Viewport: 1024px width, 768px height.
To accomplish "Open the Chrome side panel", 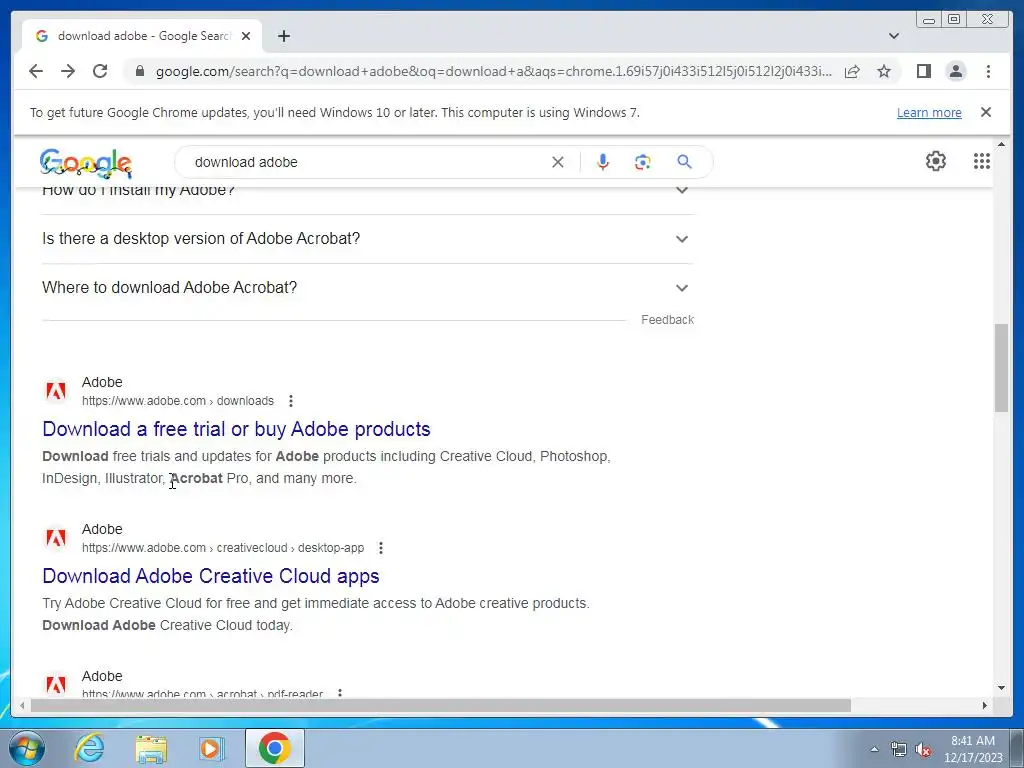I will point(923,71).
